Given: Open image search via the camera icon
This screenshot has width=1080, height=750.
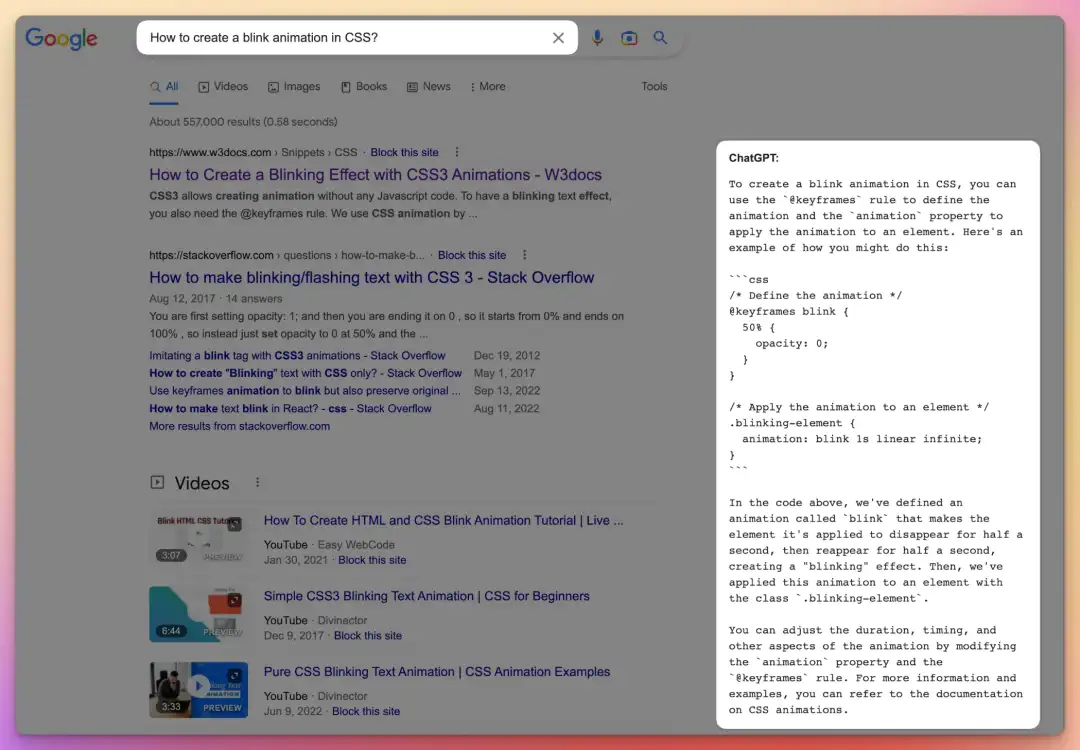Looking at the screenshot, I should click(x=629, y=38).
